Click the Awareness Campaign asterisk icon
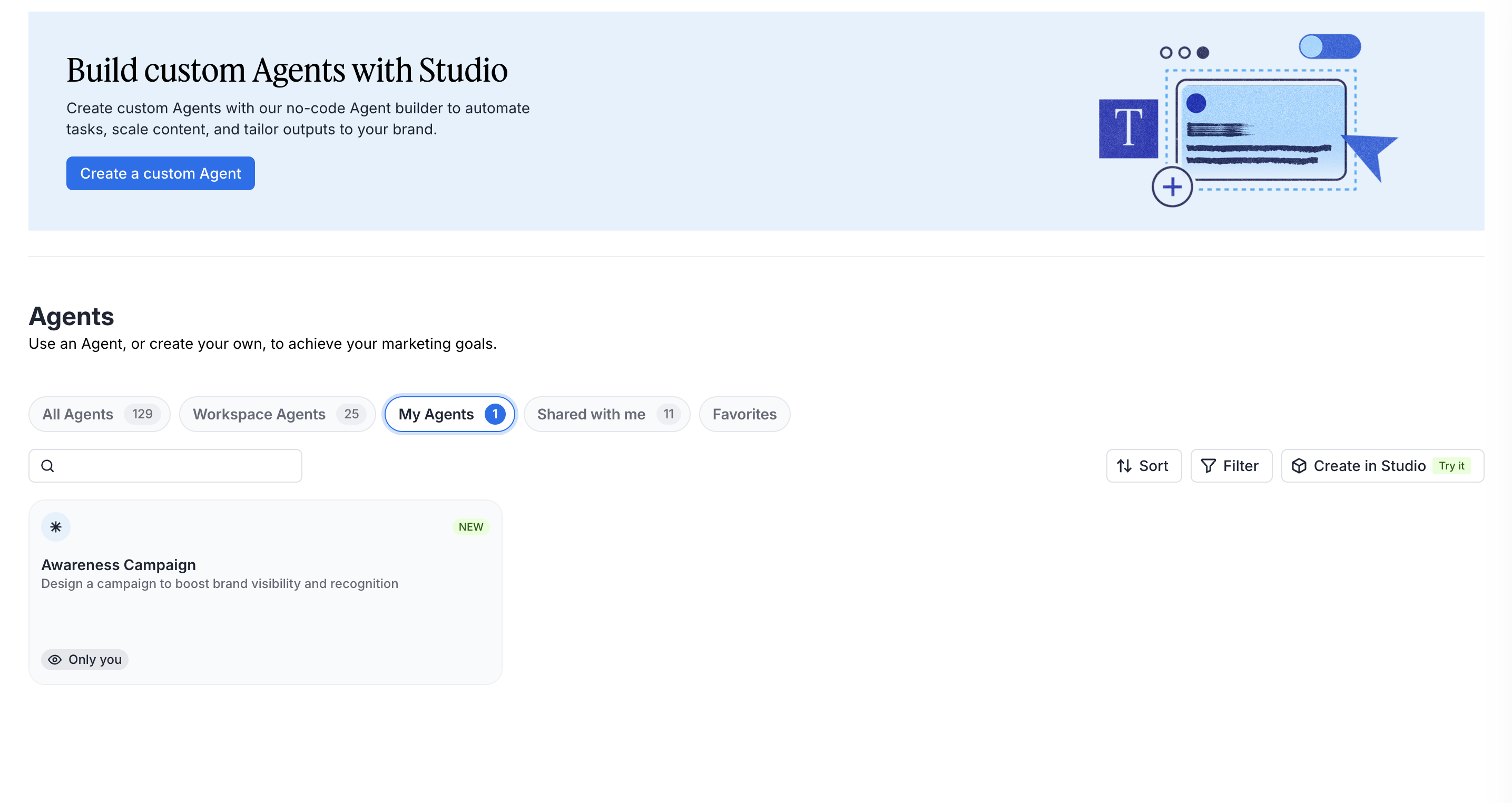The width and height of the screenshot is (1512, 803). click(x=56, y=527)
